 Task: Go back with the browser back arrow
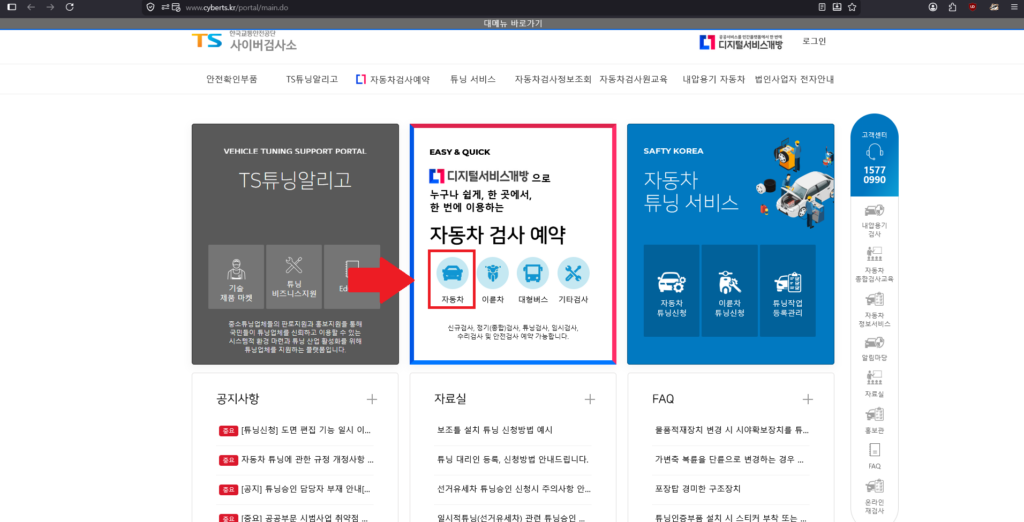click(x=31, y=7)
